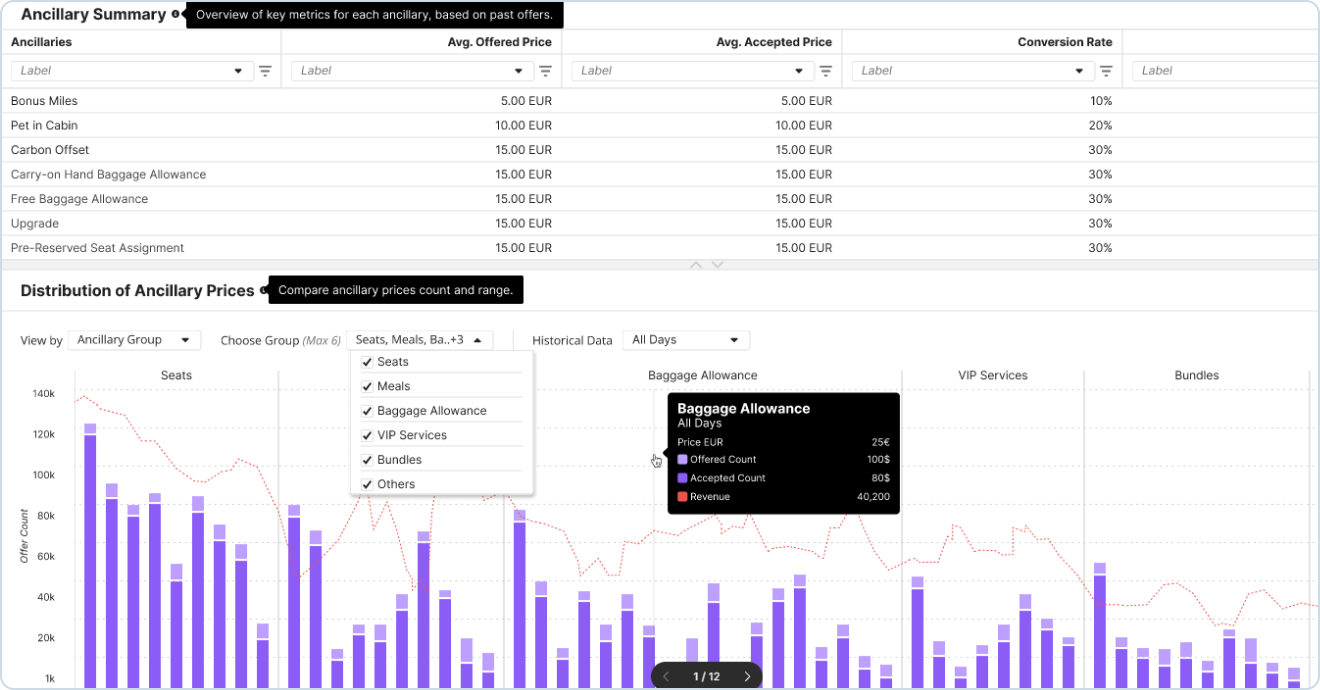This screenshot has width=1320, height=690.
Task: Select the Others option in group list
Action: click(x=396, y=485)
